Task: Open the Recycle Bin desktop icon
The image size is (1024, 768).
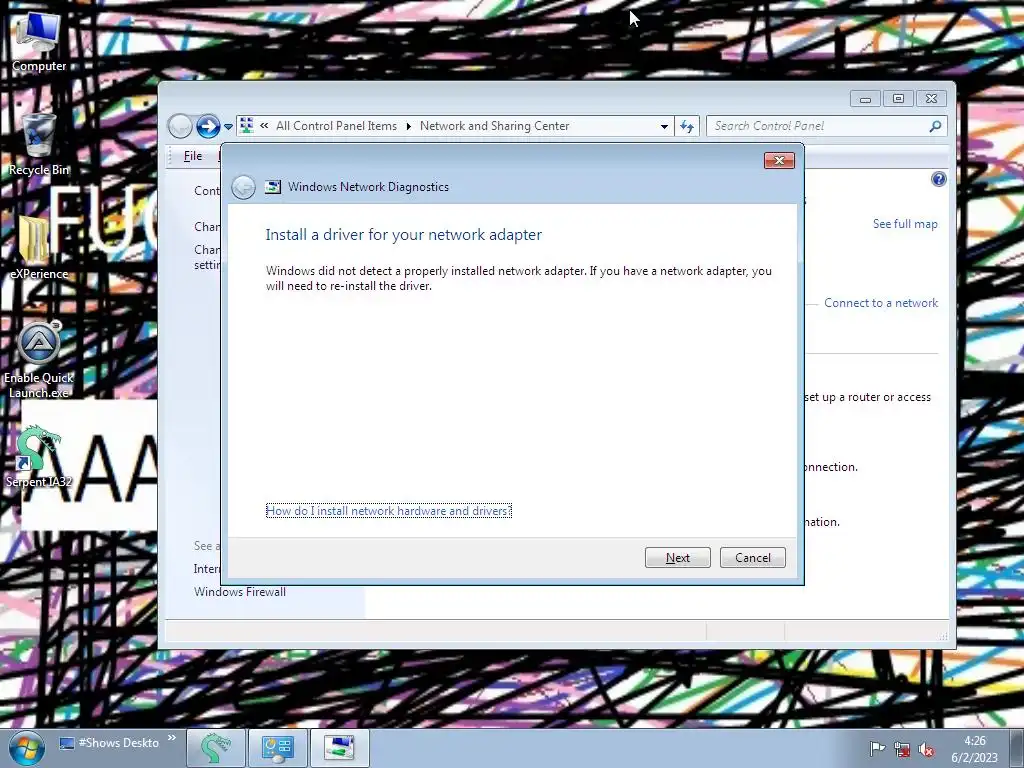Action: (39, 144)
